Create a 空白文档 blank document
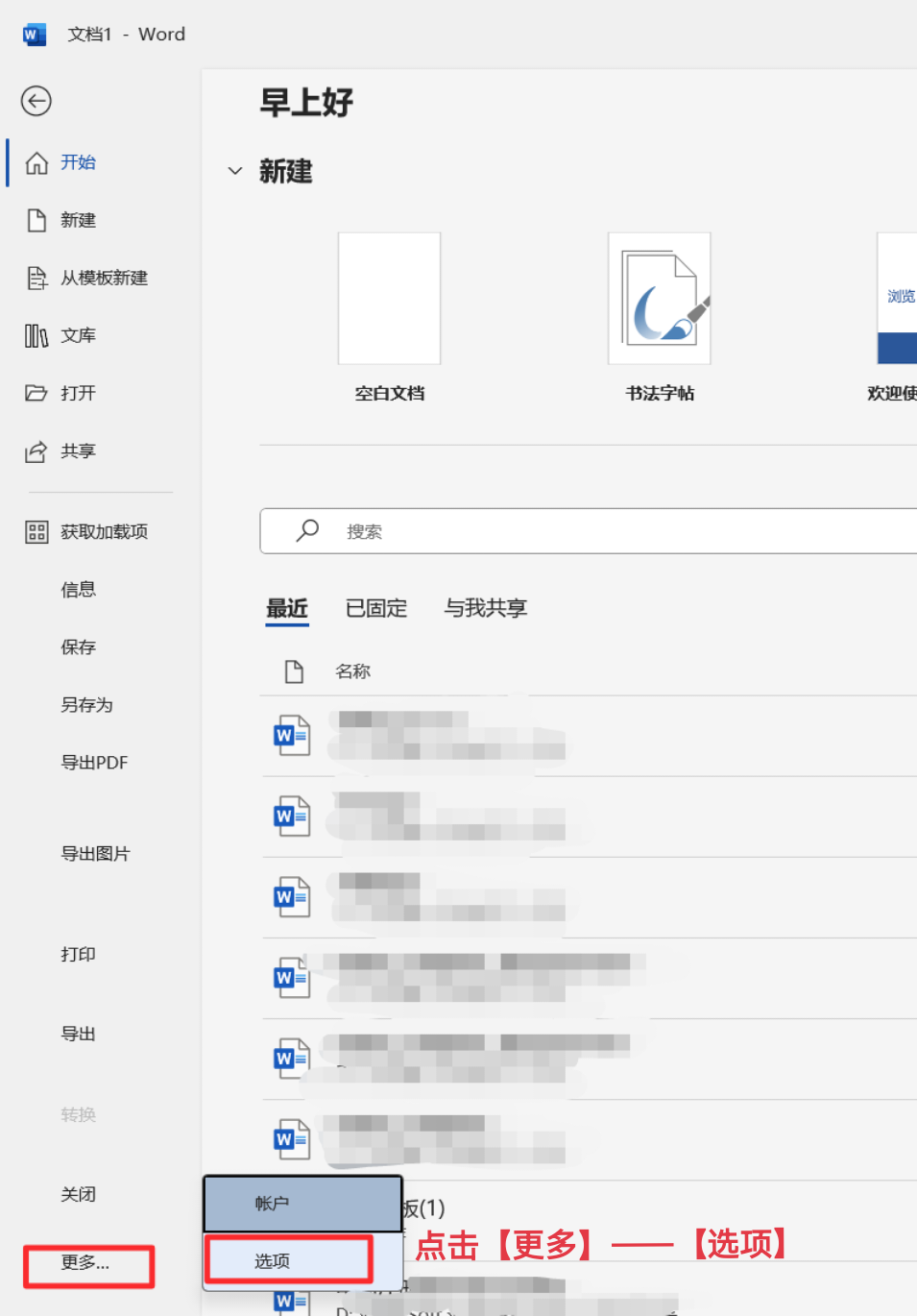The image size is (917, 1316). [389, 299]
